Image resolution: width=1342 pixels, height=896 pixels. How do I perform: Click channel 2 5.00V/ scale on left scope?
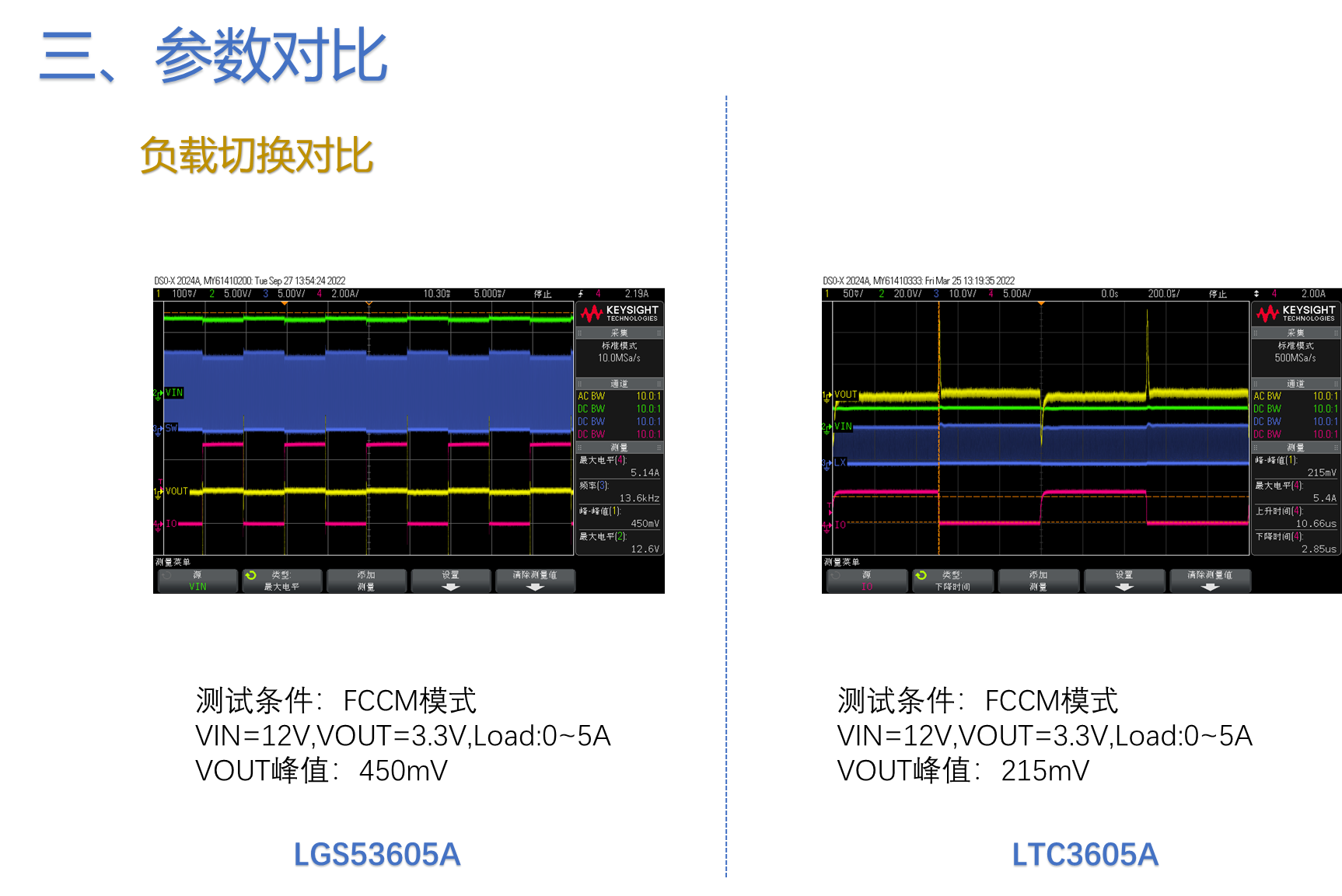237,294
